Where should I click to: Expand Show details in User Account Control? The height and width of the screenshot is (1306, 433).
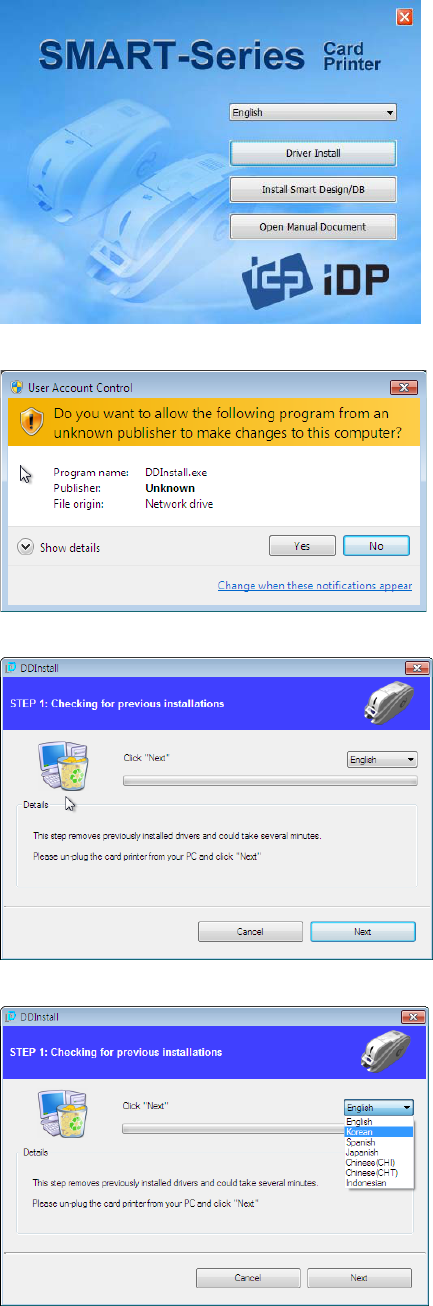[60, 547]
